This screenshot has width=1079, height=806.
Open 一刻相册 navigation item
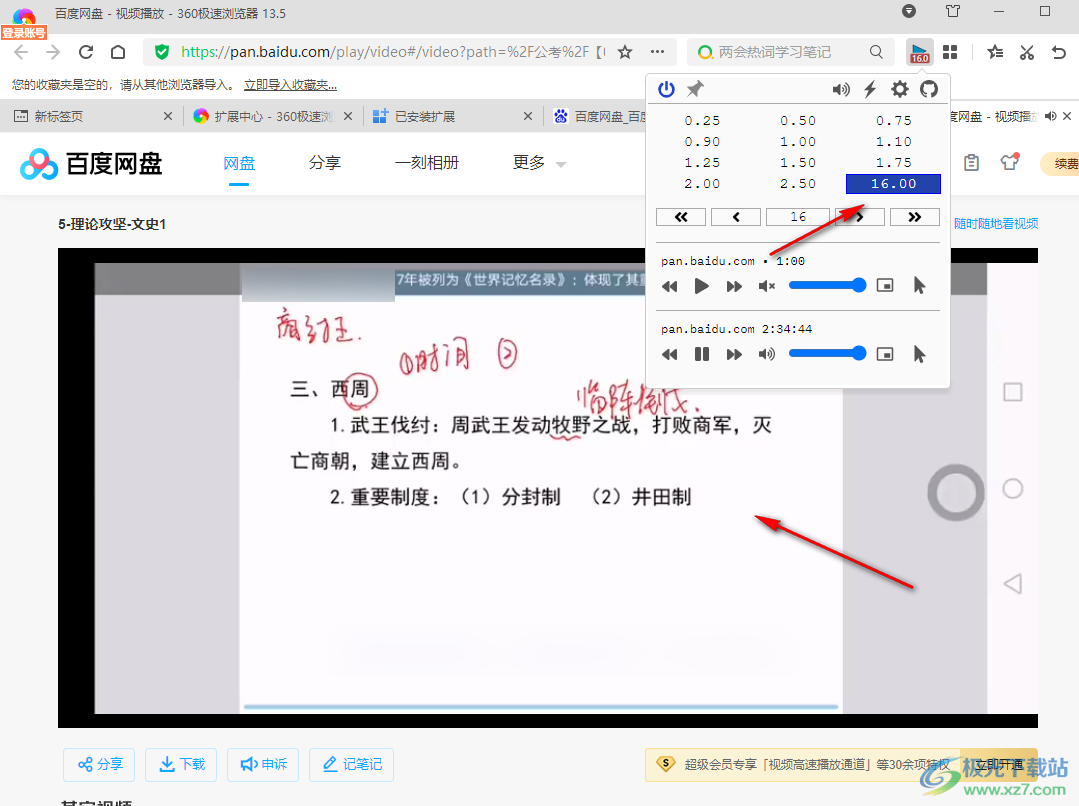coord(427,163)
